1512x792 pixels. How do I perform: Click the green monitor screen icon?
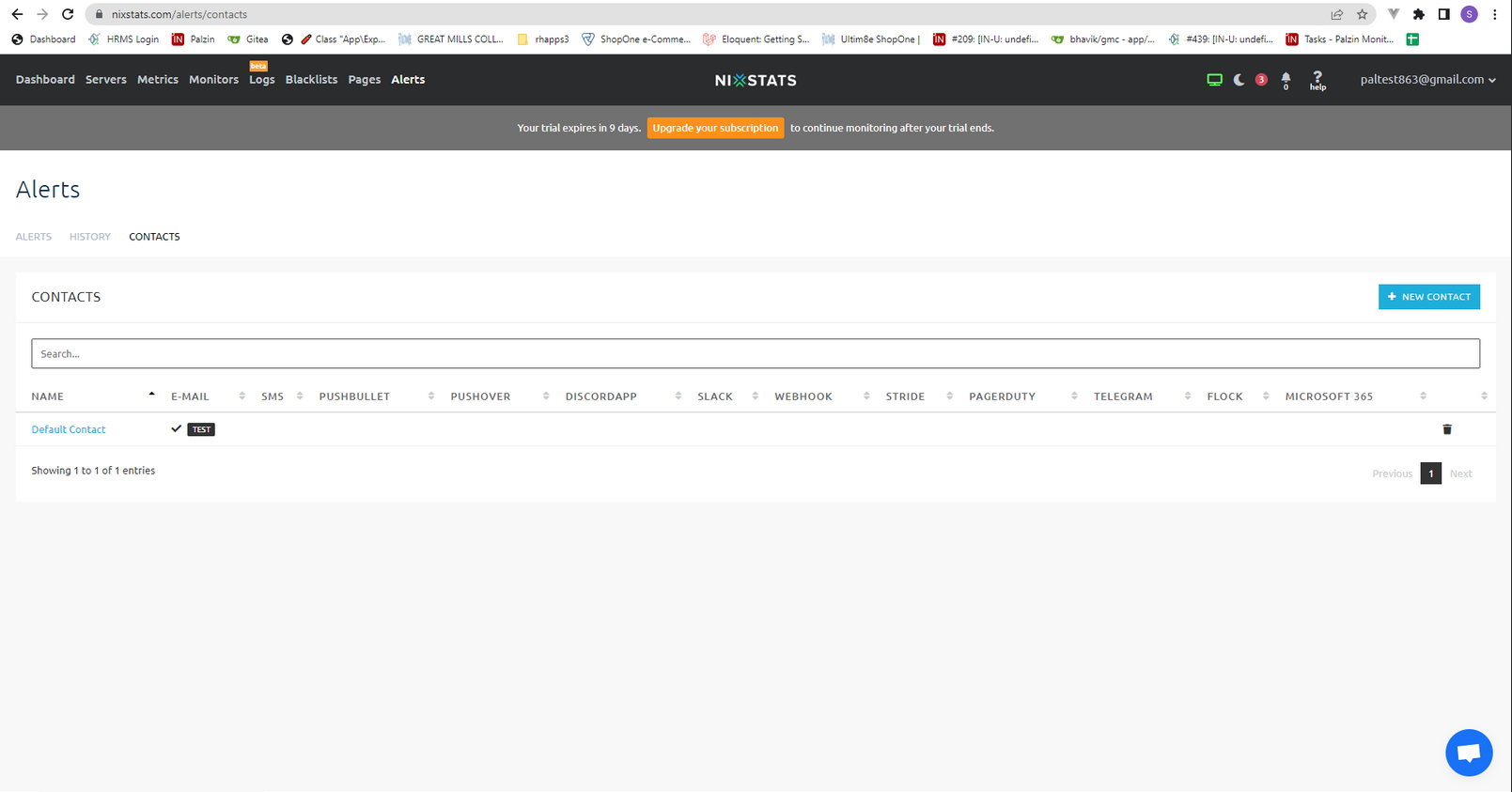click(x=1214, y=80)
